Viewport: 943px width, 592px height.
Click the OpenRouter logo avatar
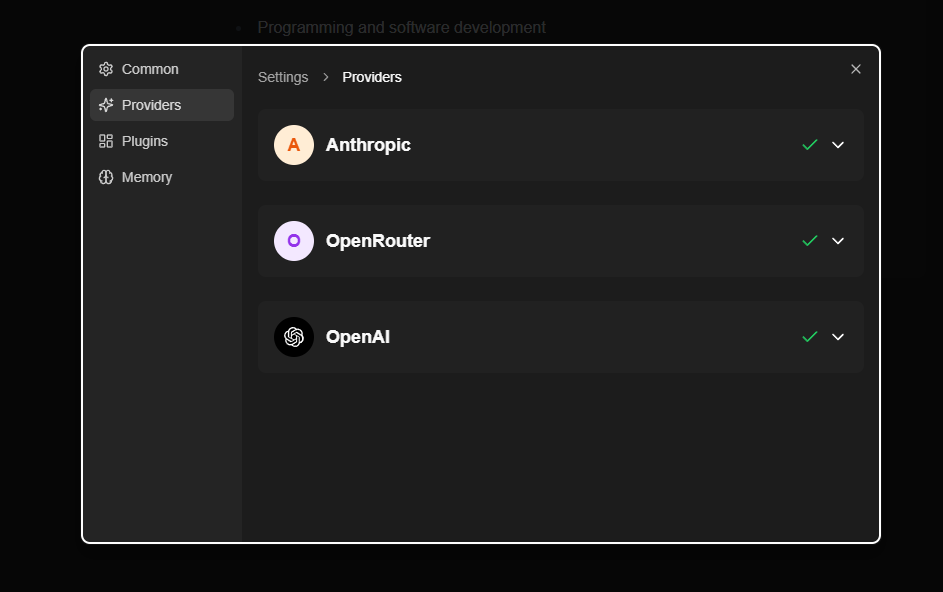[x=294, y=241]
